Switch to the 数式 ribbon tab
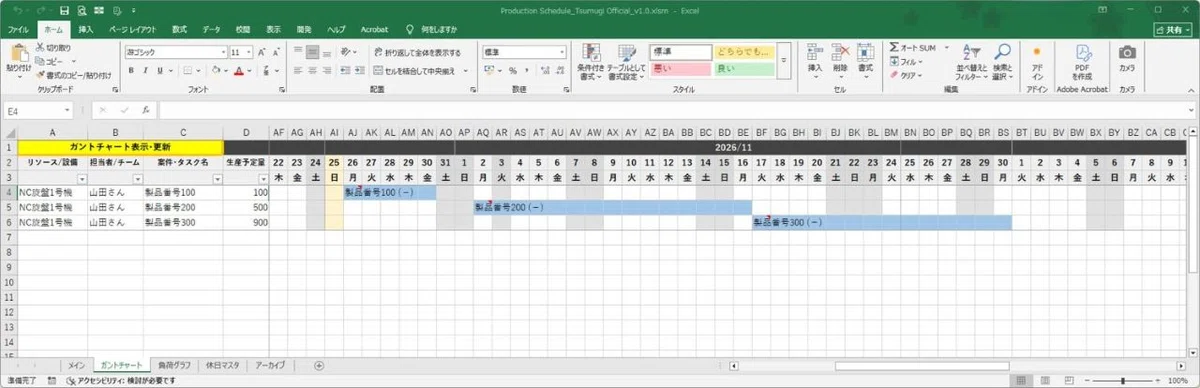 coord(179,30)
